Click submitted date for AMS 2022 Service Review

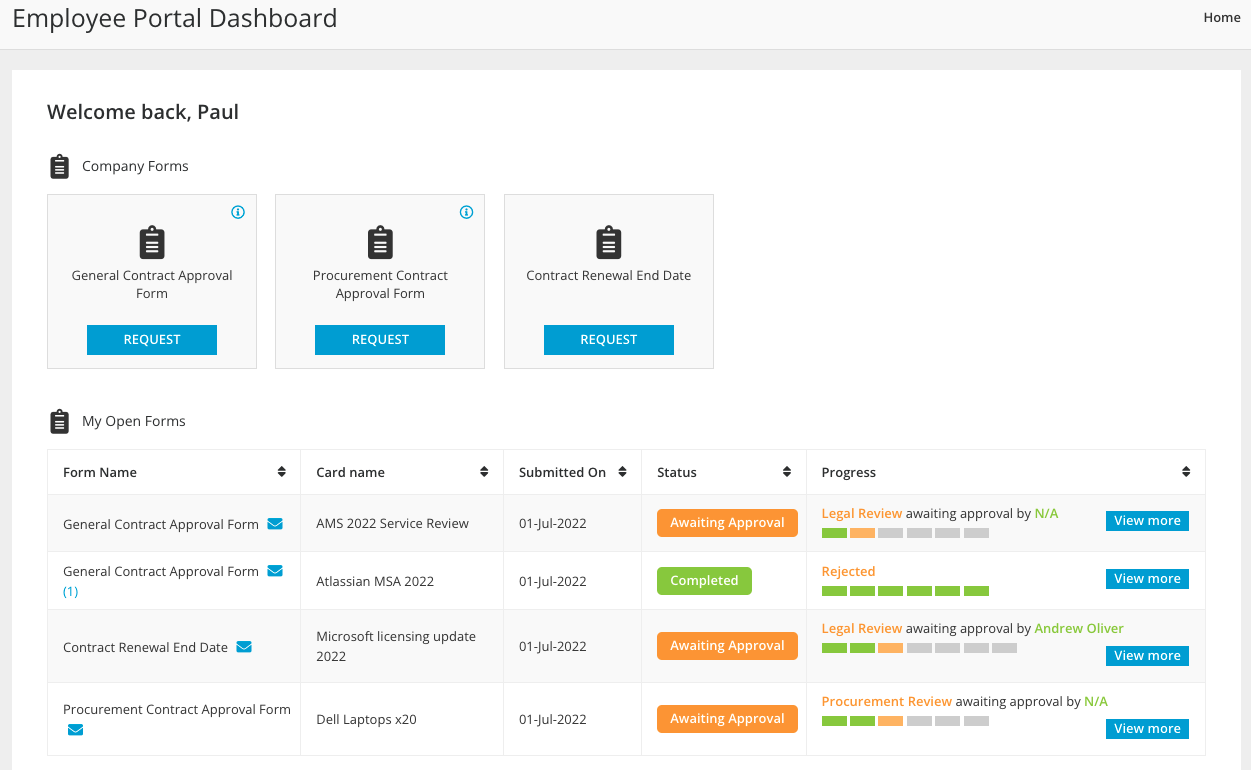tap(553, 523)
